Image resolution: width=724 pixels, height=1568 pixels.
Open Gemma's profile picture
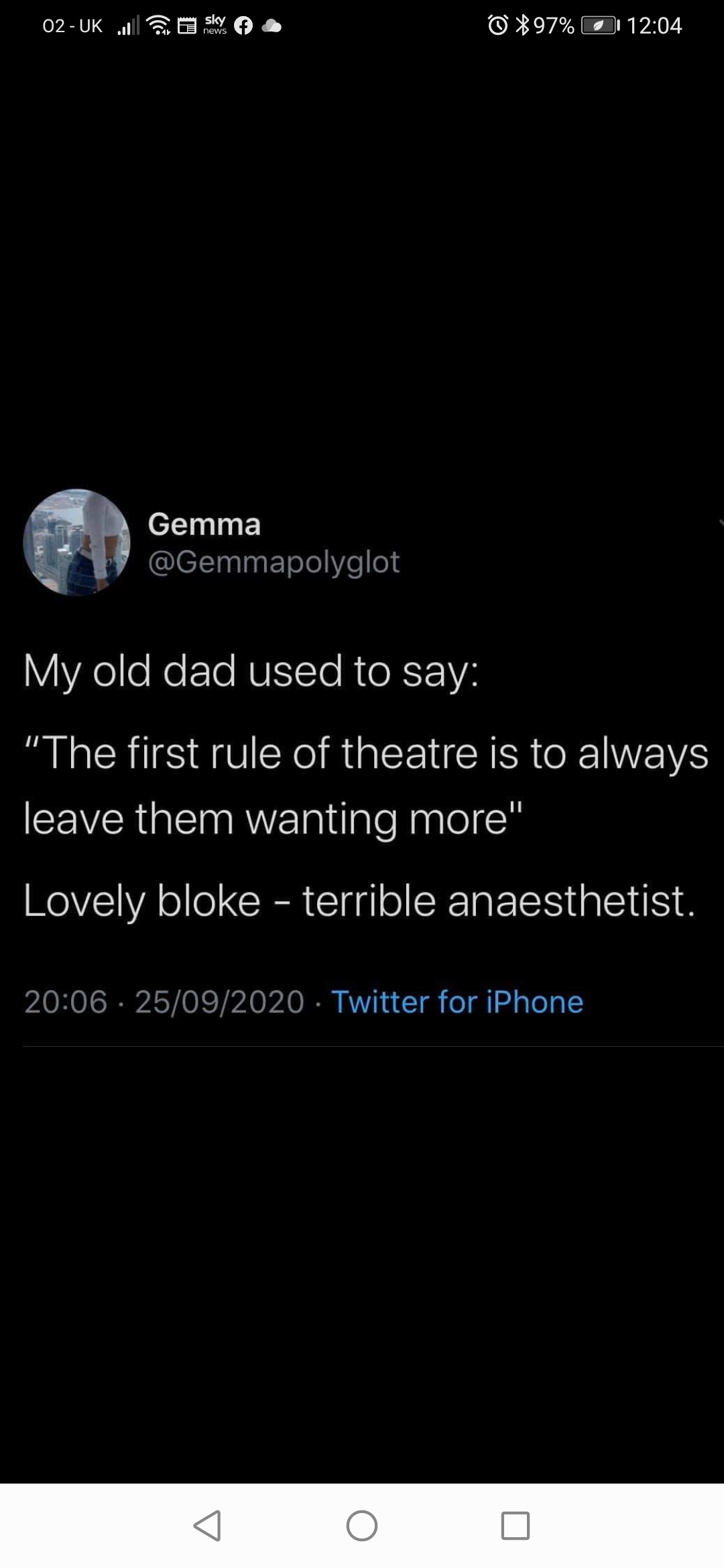[x=76, y=542]
